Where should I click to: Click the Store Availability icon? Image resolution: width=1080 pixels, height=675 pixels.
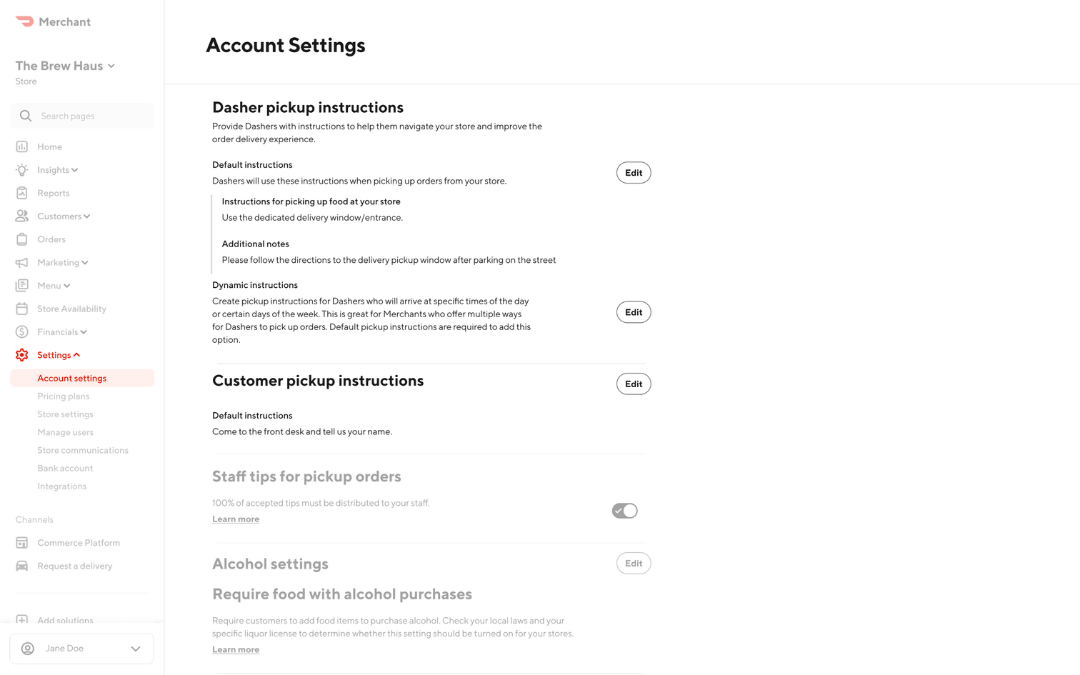[x=22, y=308]
